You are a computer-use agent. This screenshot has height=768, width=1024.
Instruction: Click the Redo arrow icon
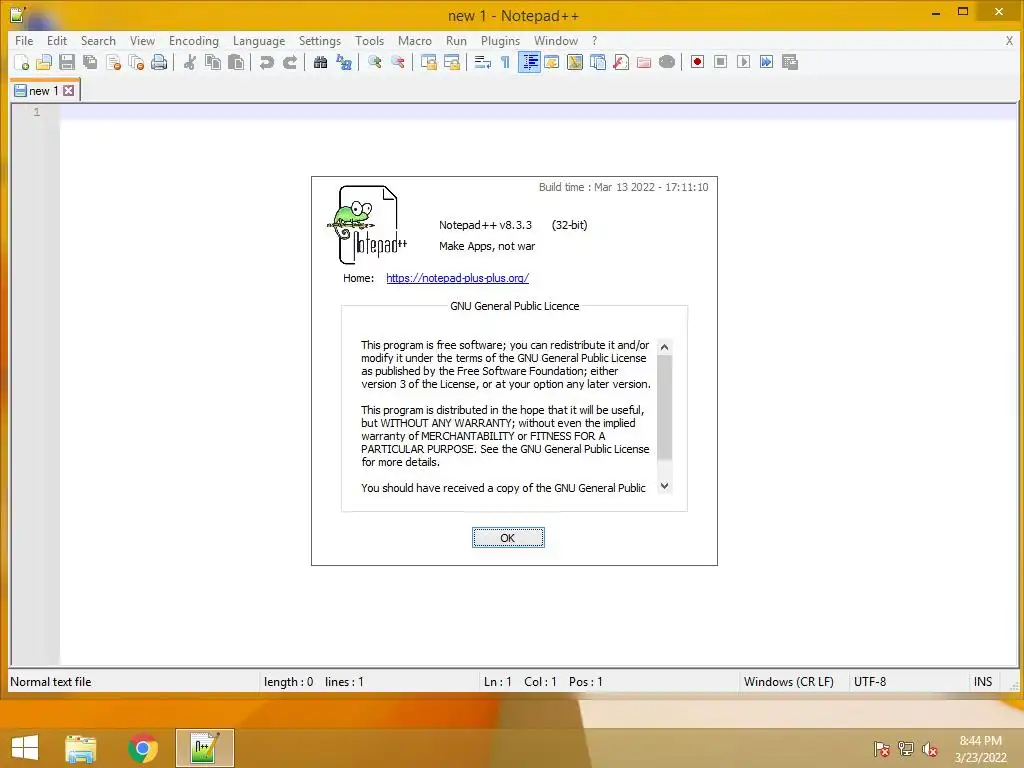(x=290, y=63)
